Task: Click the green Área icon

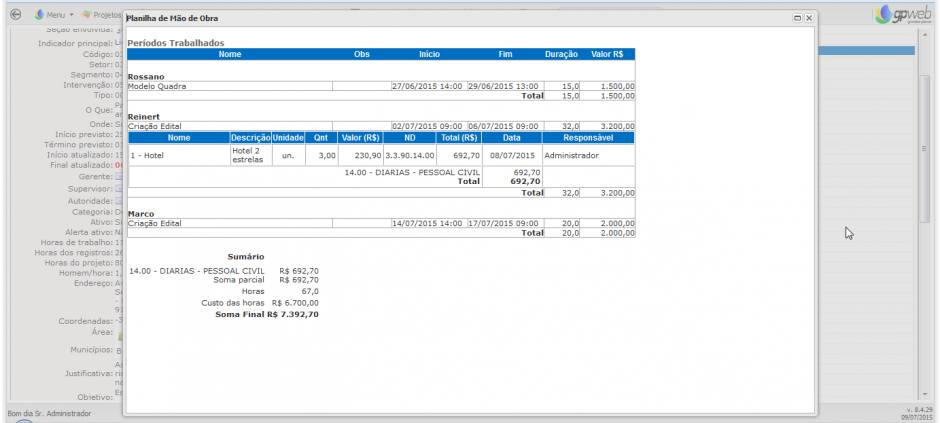Action: 119,331
